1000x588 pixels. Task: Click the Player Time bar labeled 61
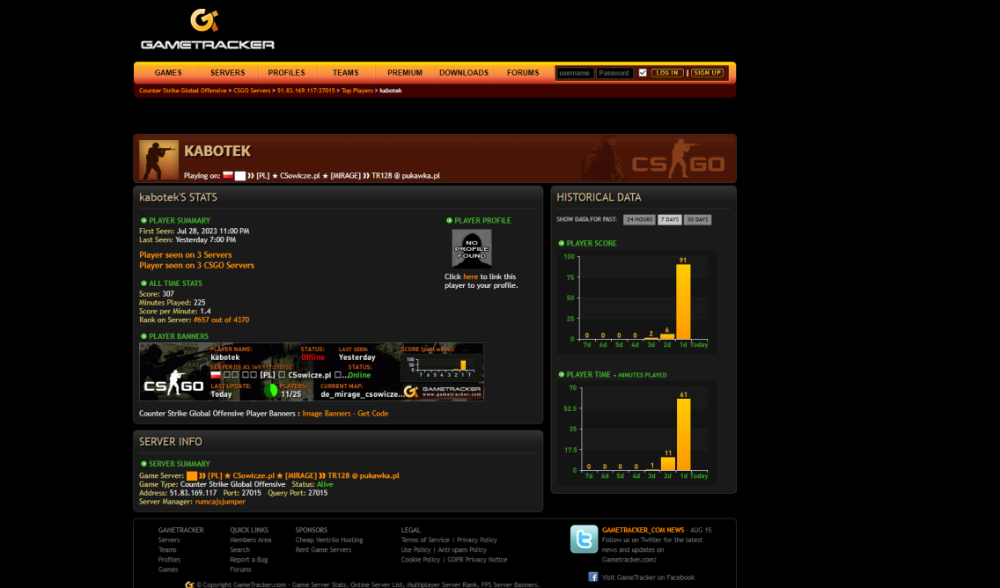tap(683, 435)
